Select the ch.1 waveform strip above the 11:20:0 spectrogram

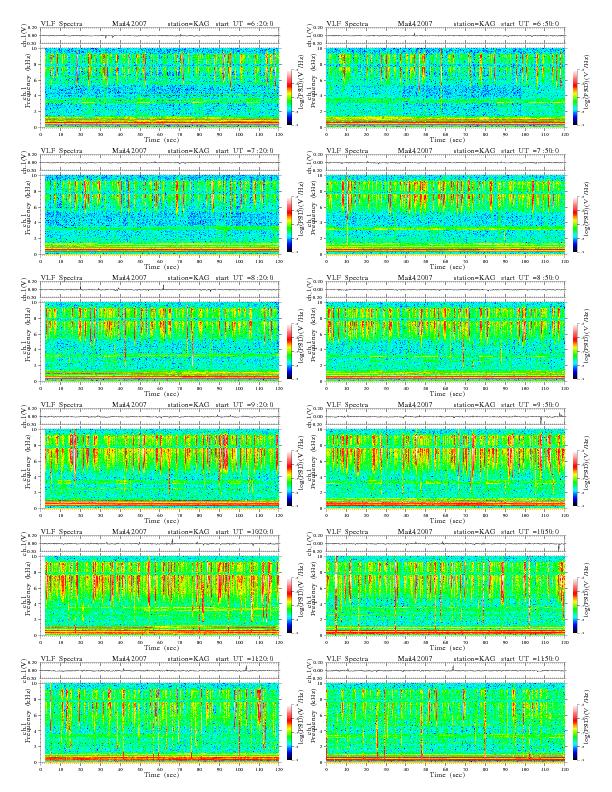click(160, 671)
